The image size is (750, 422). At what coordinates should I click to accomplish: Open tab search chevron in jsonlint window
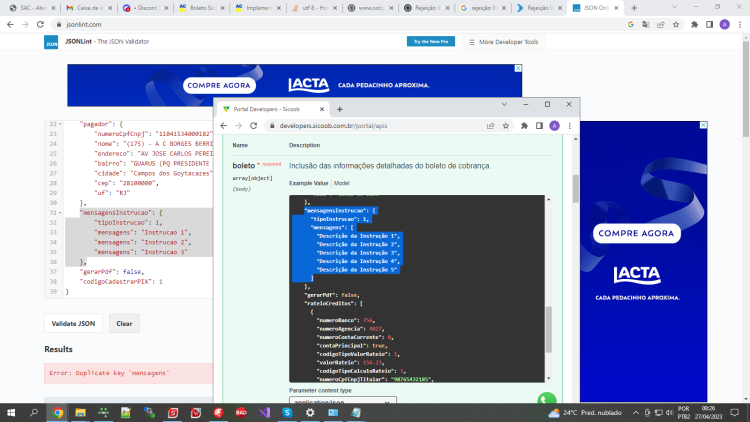pyautogui.click(x=674, y=8)
